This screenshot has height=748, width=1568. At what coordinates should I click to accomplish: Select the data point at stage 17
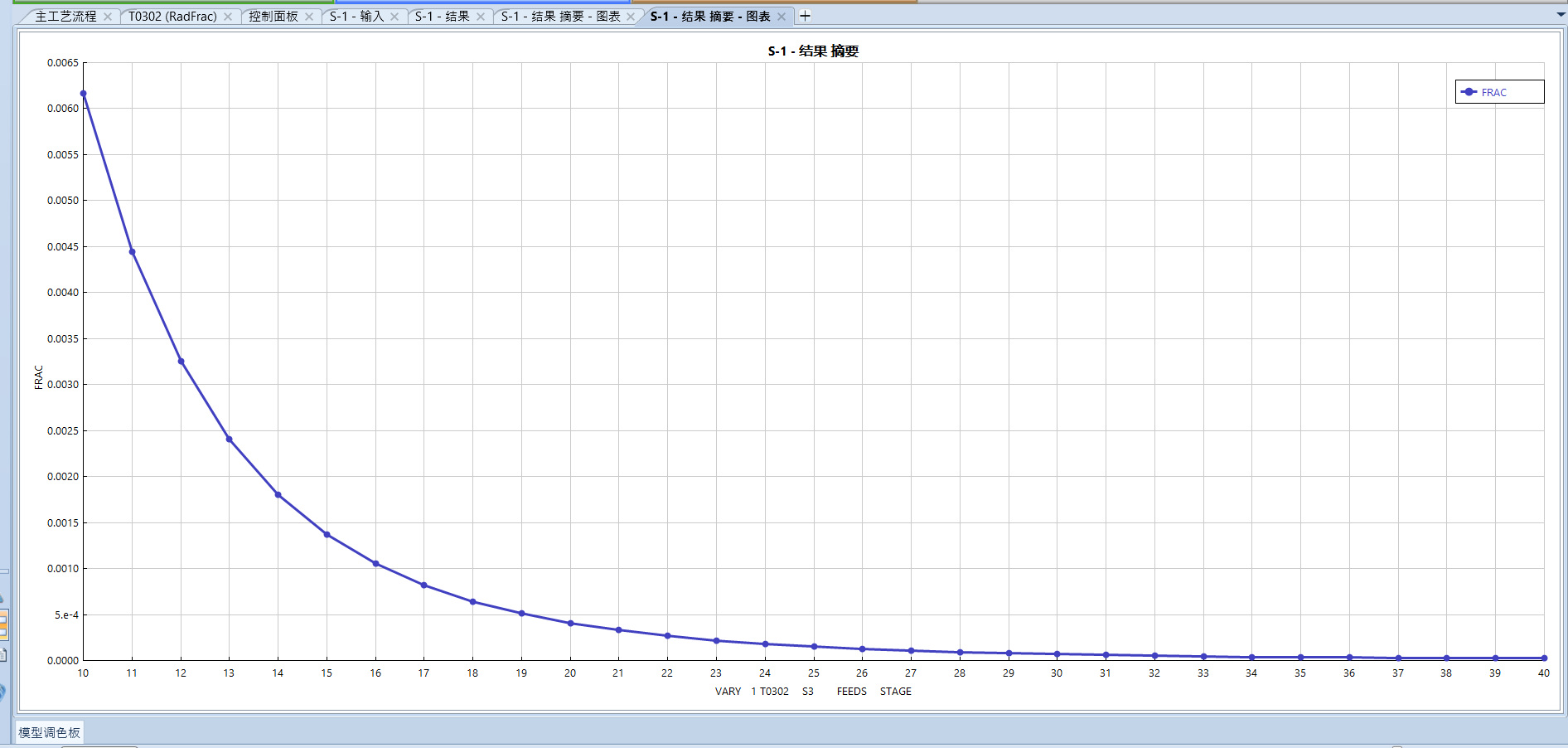(x=423, y=585)
